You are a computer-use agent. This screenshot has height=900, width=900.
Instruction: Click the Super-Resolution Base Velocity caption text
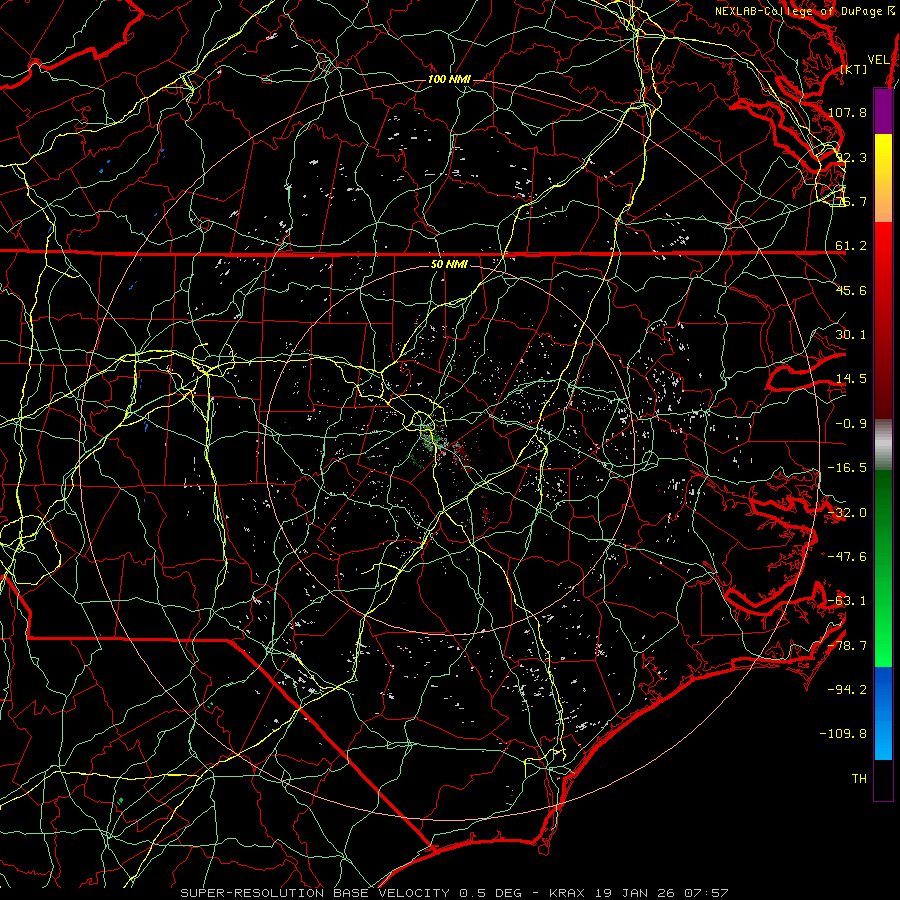pos(455,893)
